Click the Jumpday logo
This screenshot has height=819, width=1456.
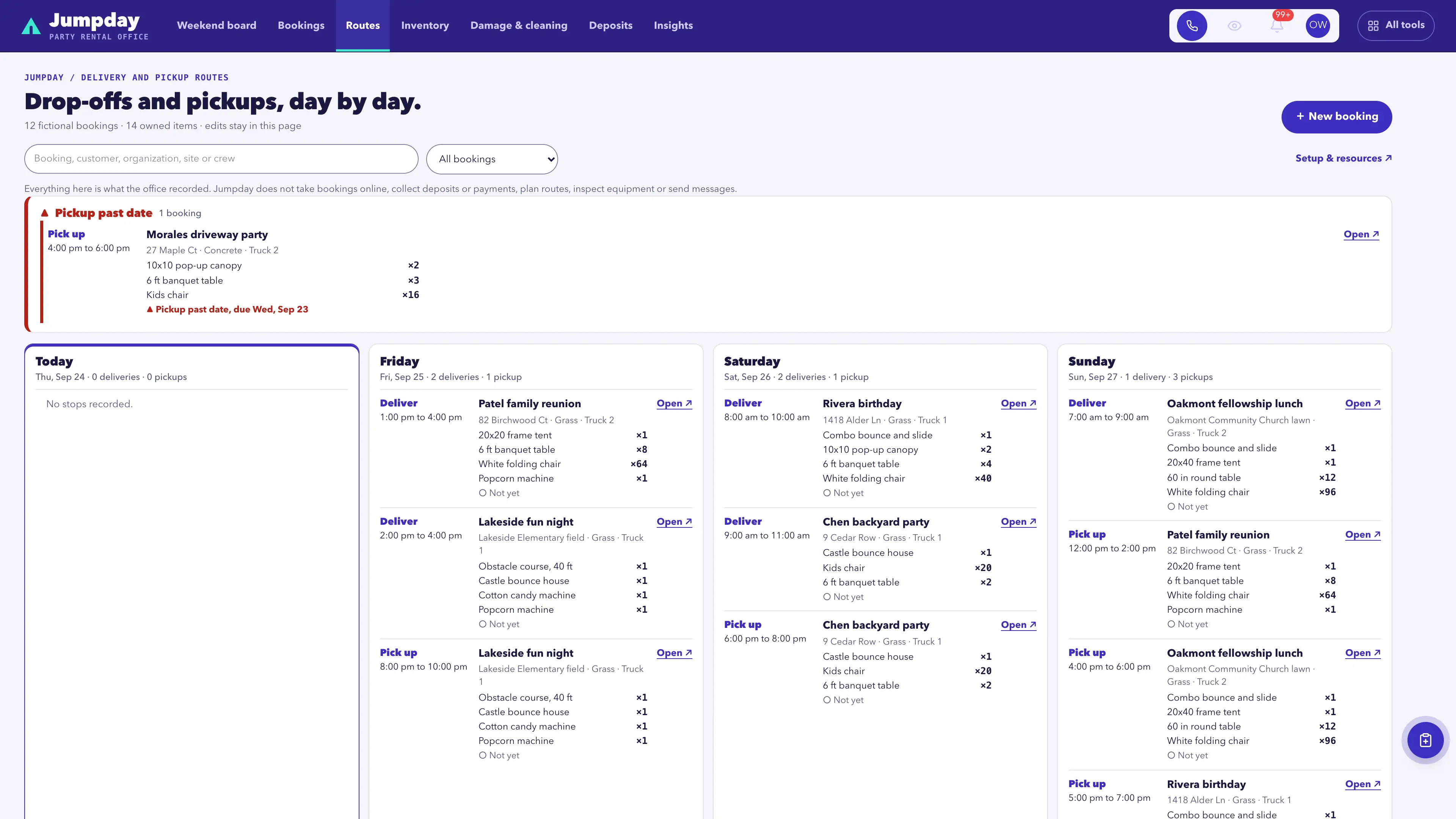point(85,26)
